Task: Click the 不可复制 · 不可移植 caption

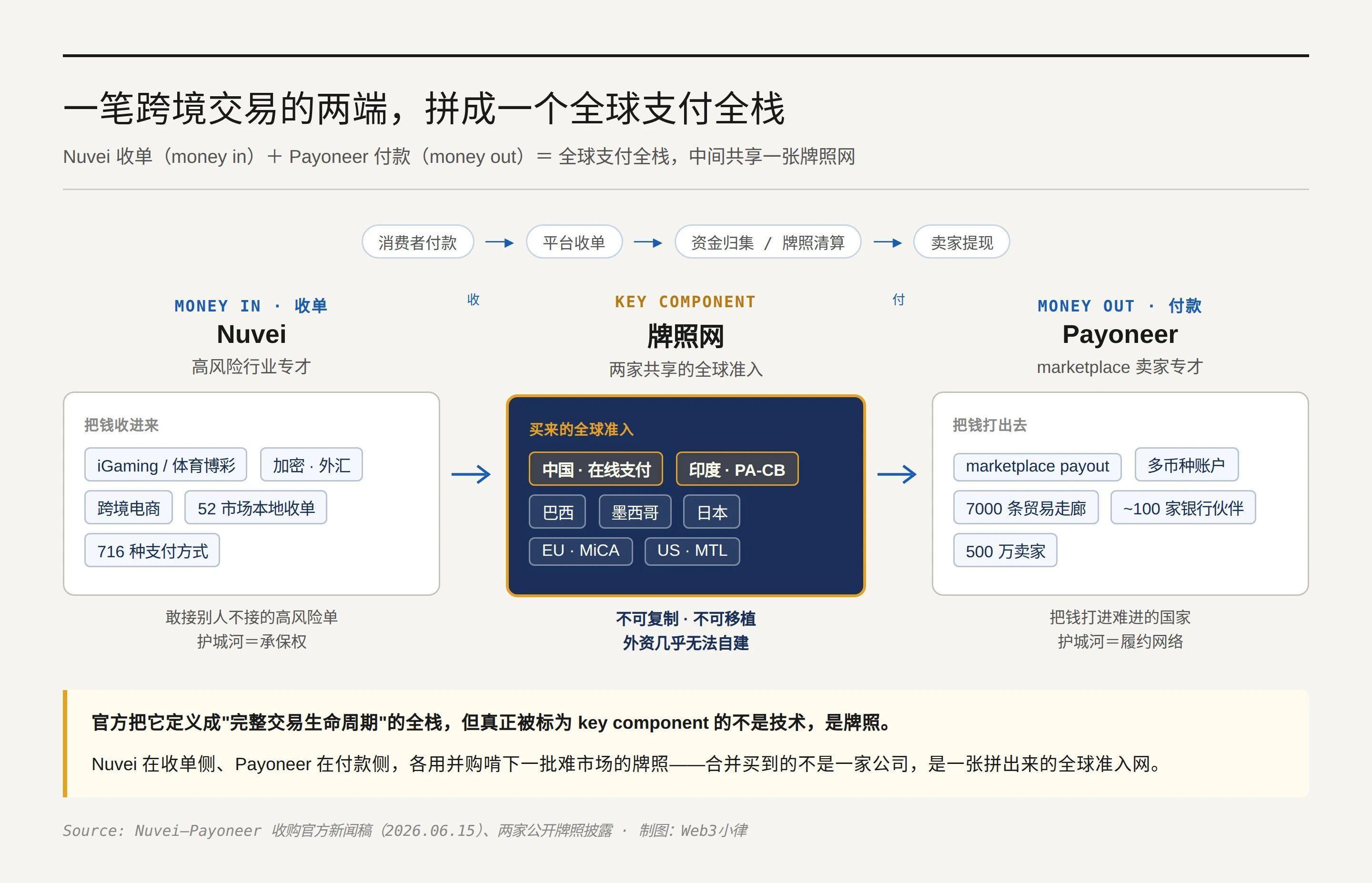Action: point(686,619)
